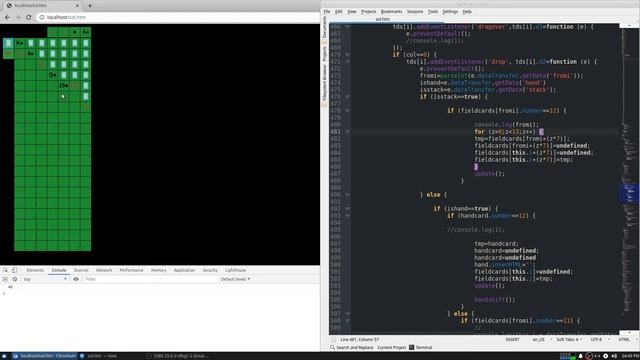640x360 pixels.
Task: Go back in the Chromium browser
Action: click(x=7, y=17)
